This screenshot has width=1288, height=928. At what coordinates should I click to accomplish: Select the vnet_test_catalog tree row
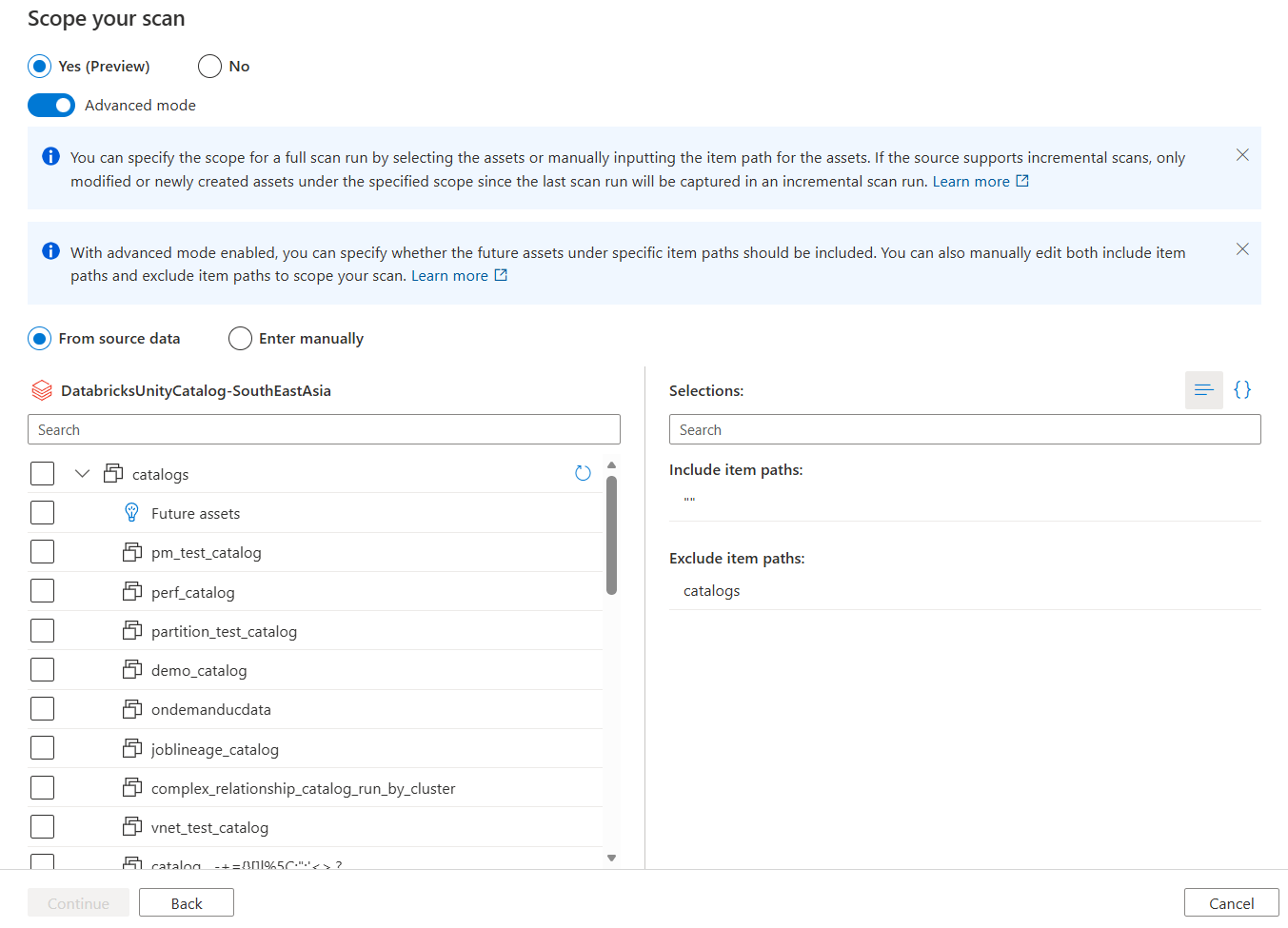(x=315, y=827)
